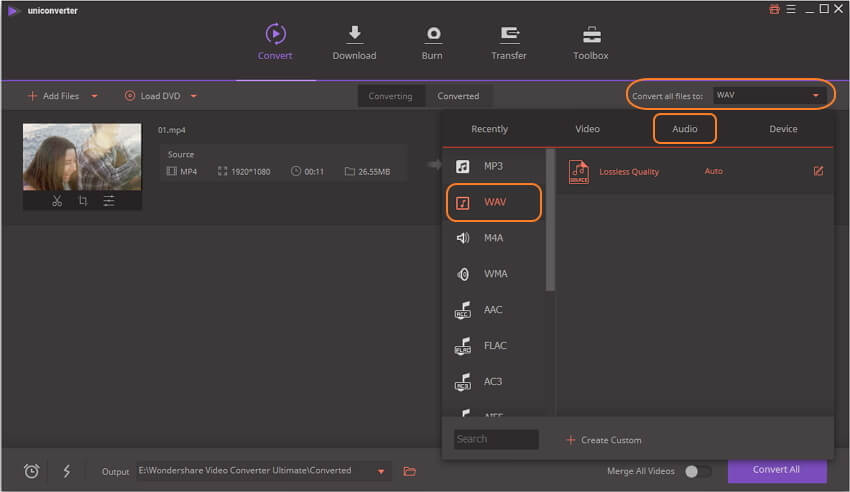Click the 1920*1080 resolution value
This screenshot has height=492, width=850.
click(250, 172)
